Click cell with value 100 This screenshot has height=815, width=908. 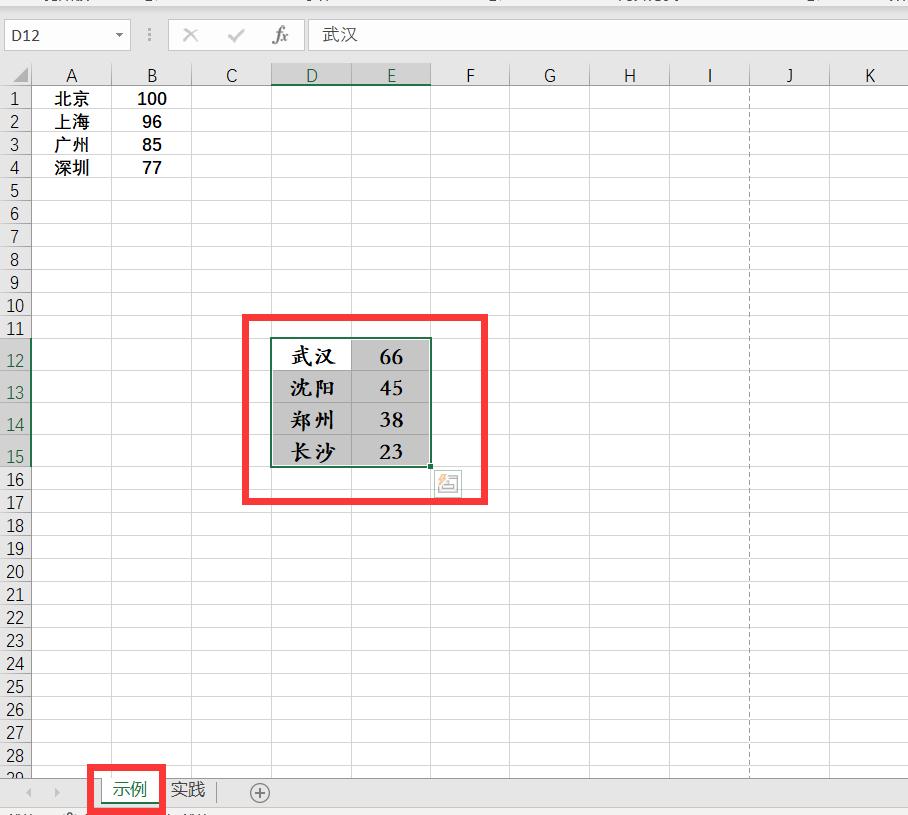(152, 98)
